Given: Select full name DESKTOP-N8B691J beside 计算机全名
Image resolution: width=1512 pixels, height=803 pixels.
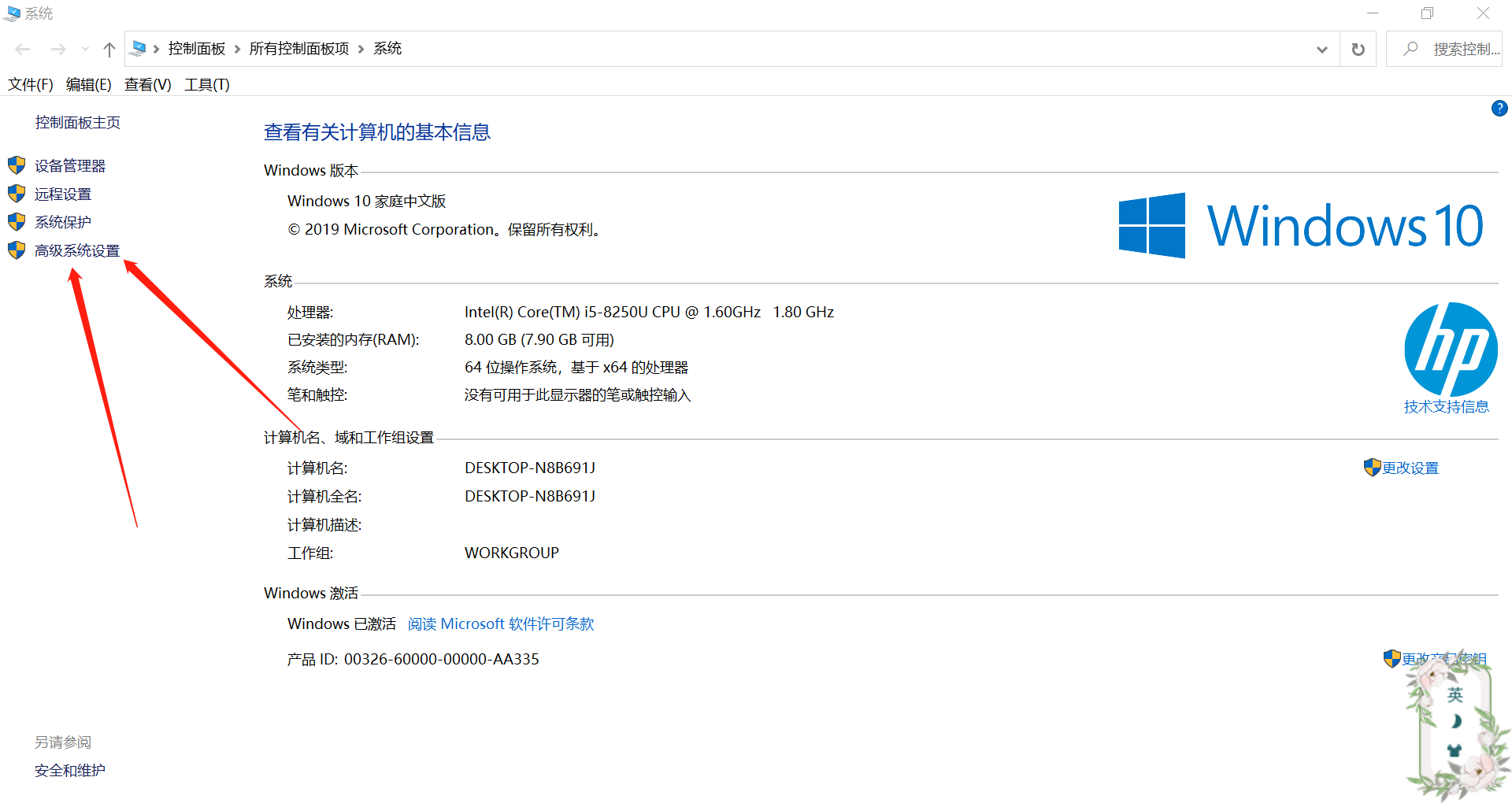Looking at the screenshot, I should [530, 497].
